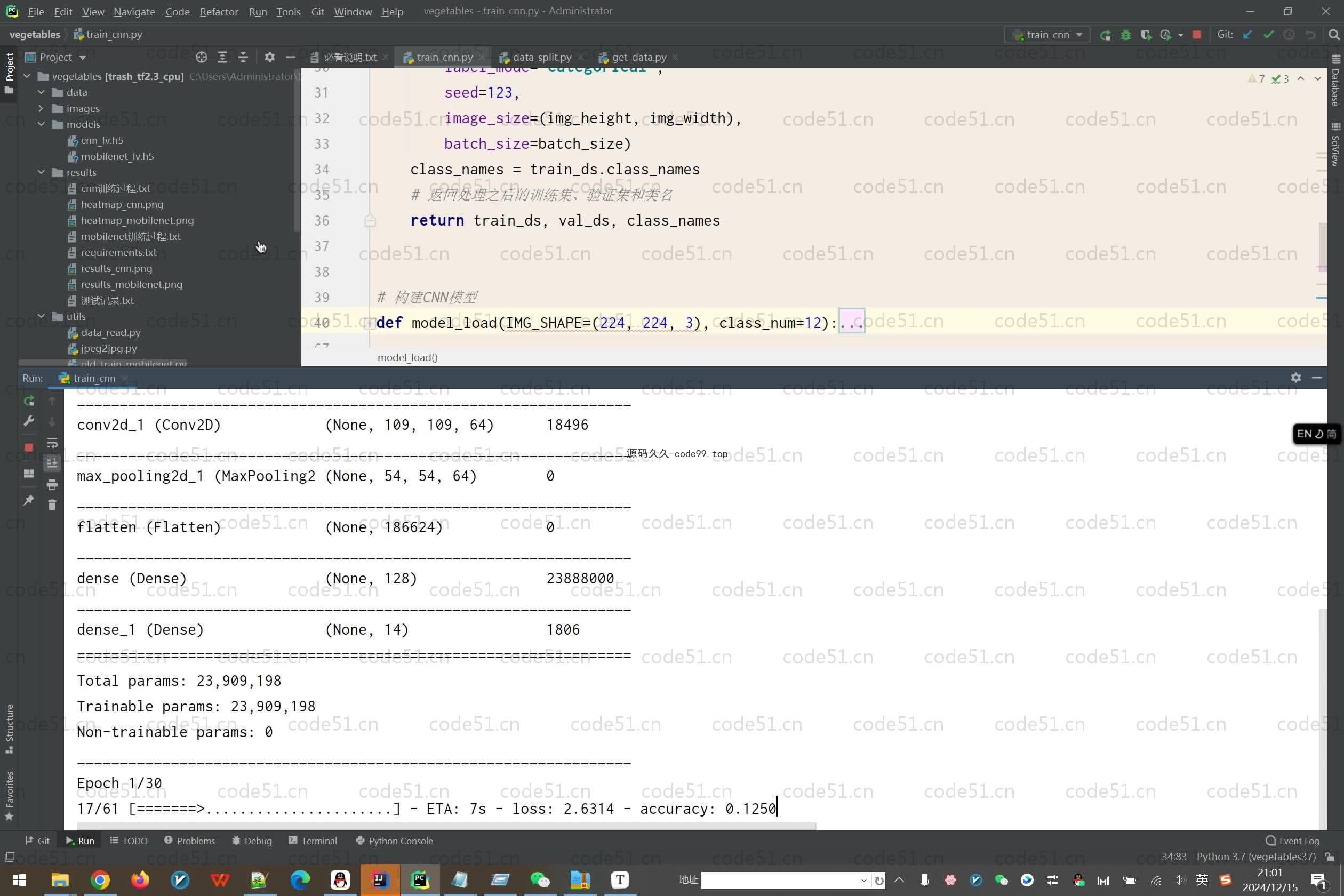Image resolution: width=1344 pixels, height=896 pixels.
Task: Open Chrome from the Windows taskbar
Action: [x=100, y=880]
